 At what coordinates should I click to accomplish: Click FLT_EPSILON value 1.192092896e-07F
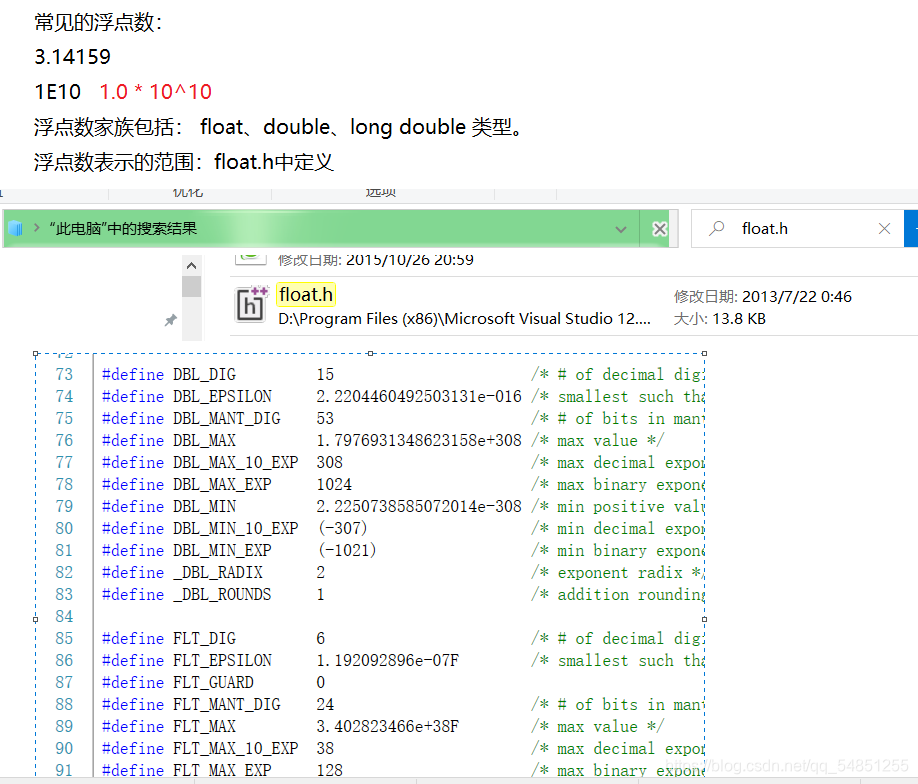click(x=388, y=660)
